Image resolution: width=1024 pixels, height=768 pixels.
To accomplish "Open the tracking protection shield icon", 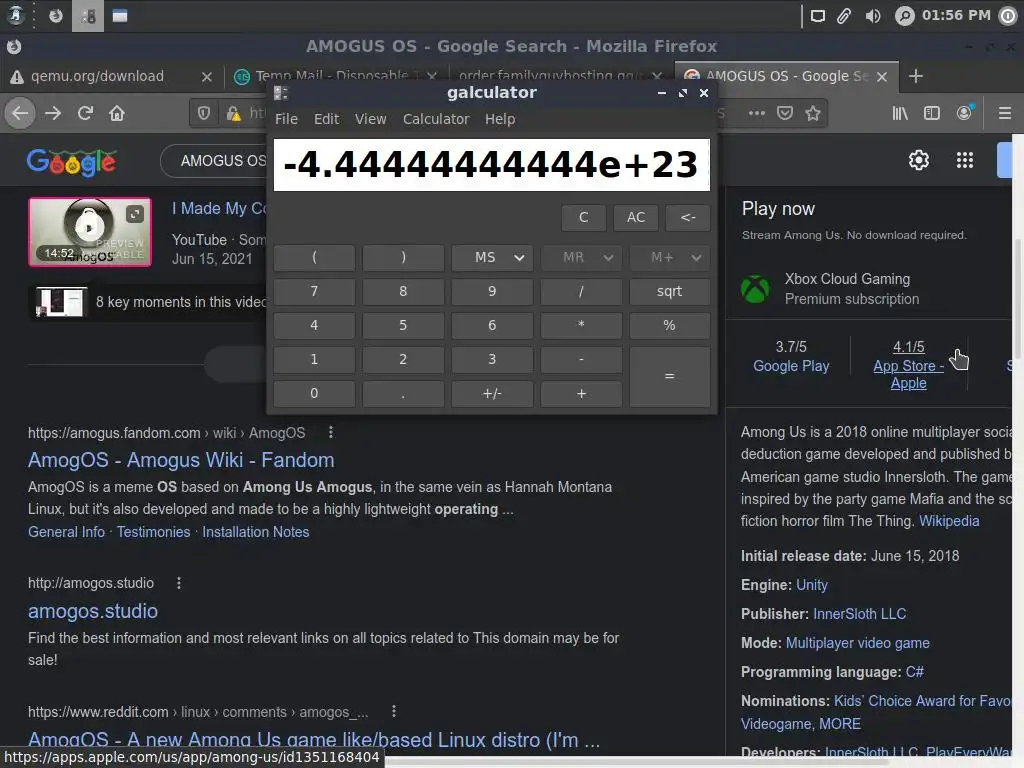I will point(204,114).
